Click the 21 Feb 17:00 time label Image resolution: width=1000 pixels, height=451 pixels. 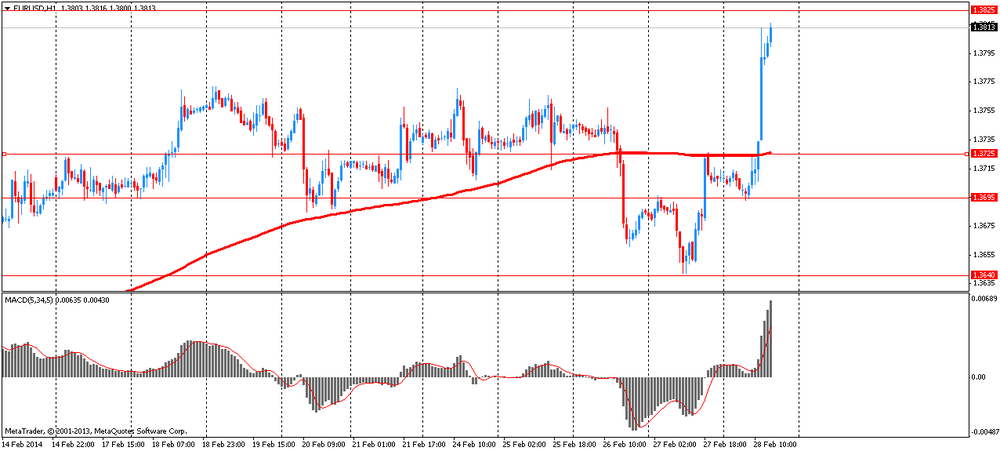(x=425, y=443)
